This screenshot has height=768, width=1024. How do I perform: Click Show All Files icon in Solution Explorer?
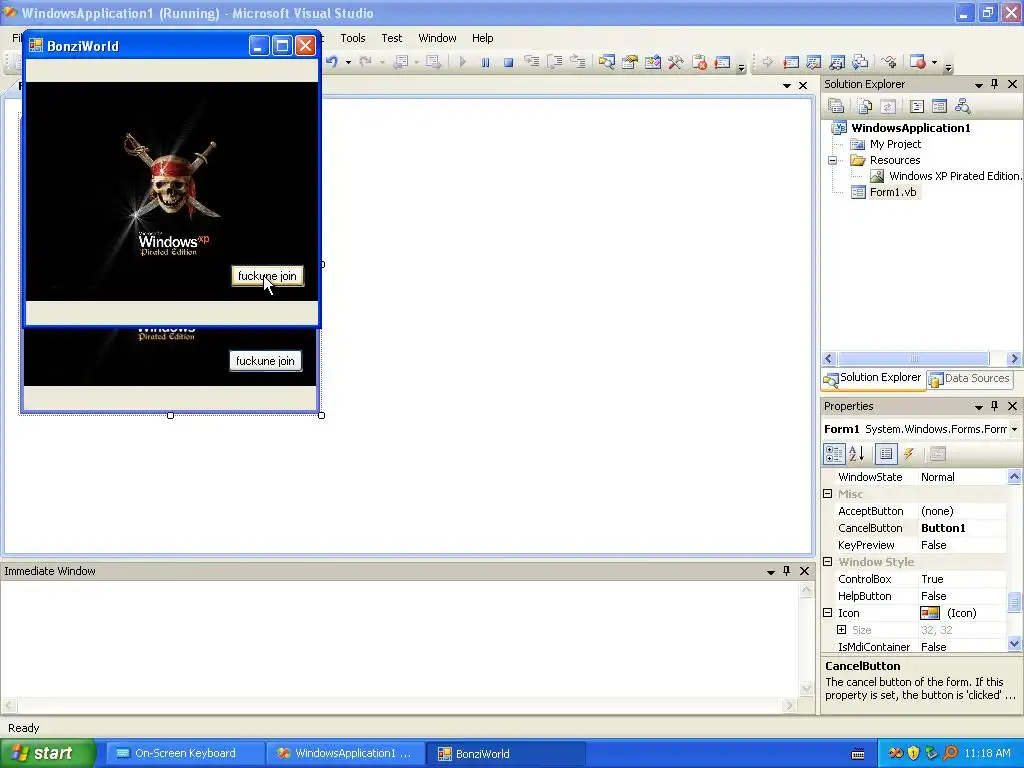tap(865, 106)
